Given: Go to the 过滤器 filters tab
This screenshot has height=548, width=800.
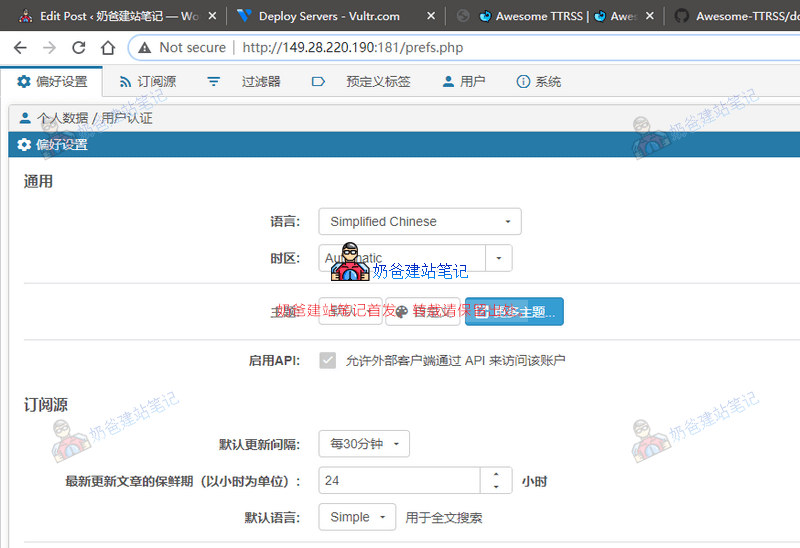Looking at the screenshot, I should coord(244,82).
